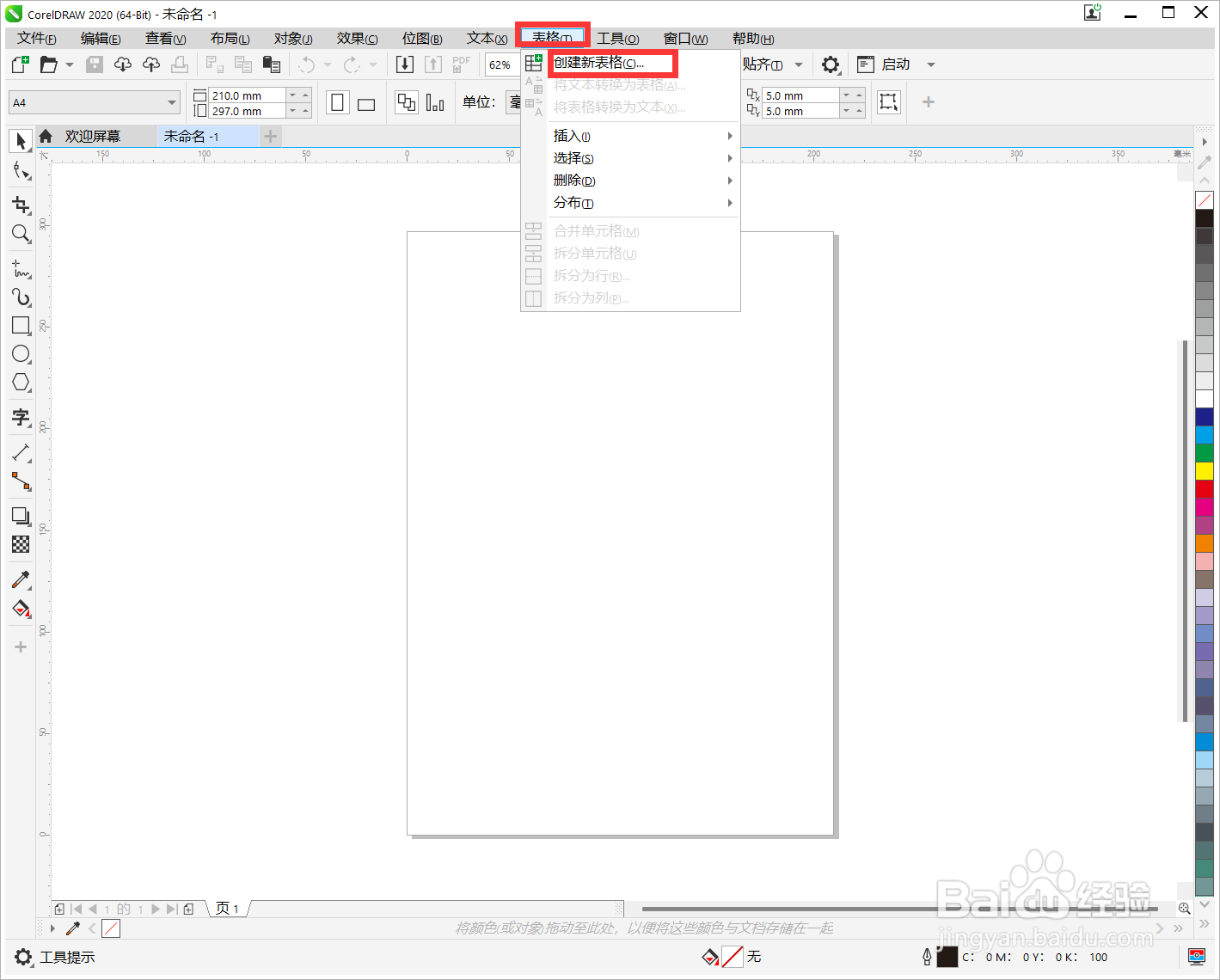
Task: Open the Help (帮助) menu
Action: 753,39
